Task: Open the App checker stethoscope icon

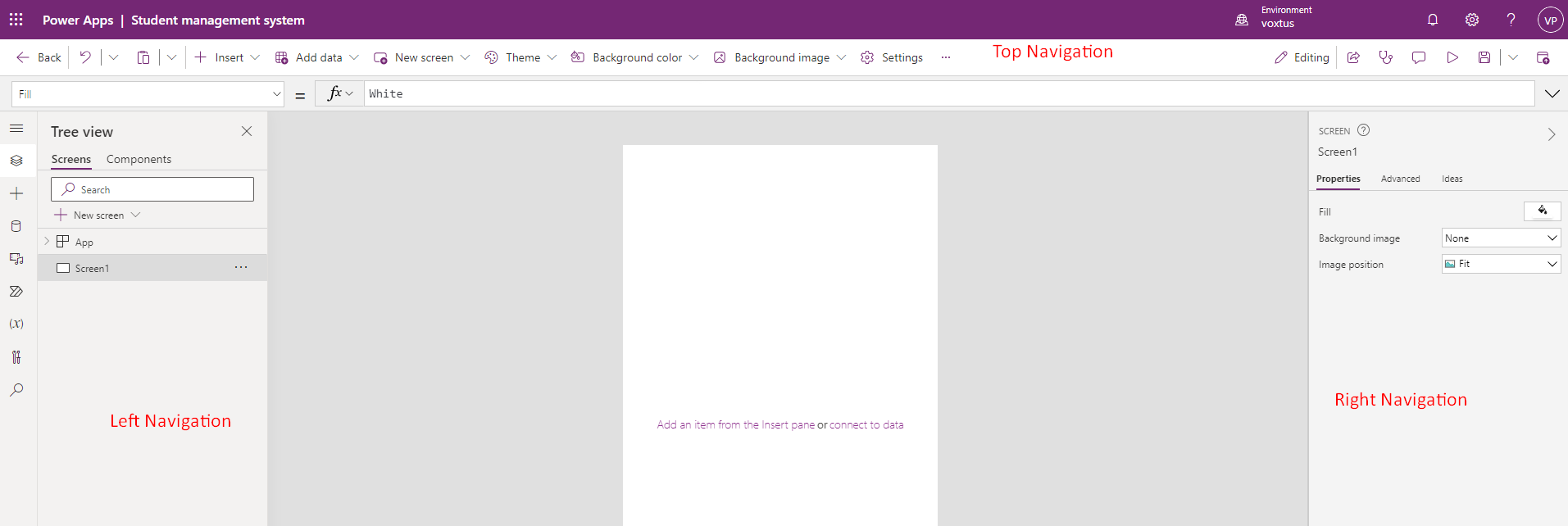Action: tap(1386, 57)
